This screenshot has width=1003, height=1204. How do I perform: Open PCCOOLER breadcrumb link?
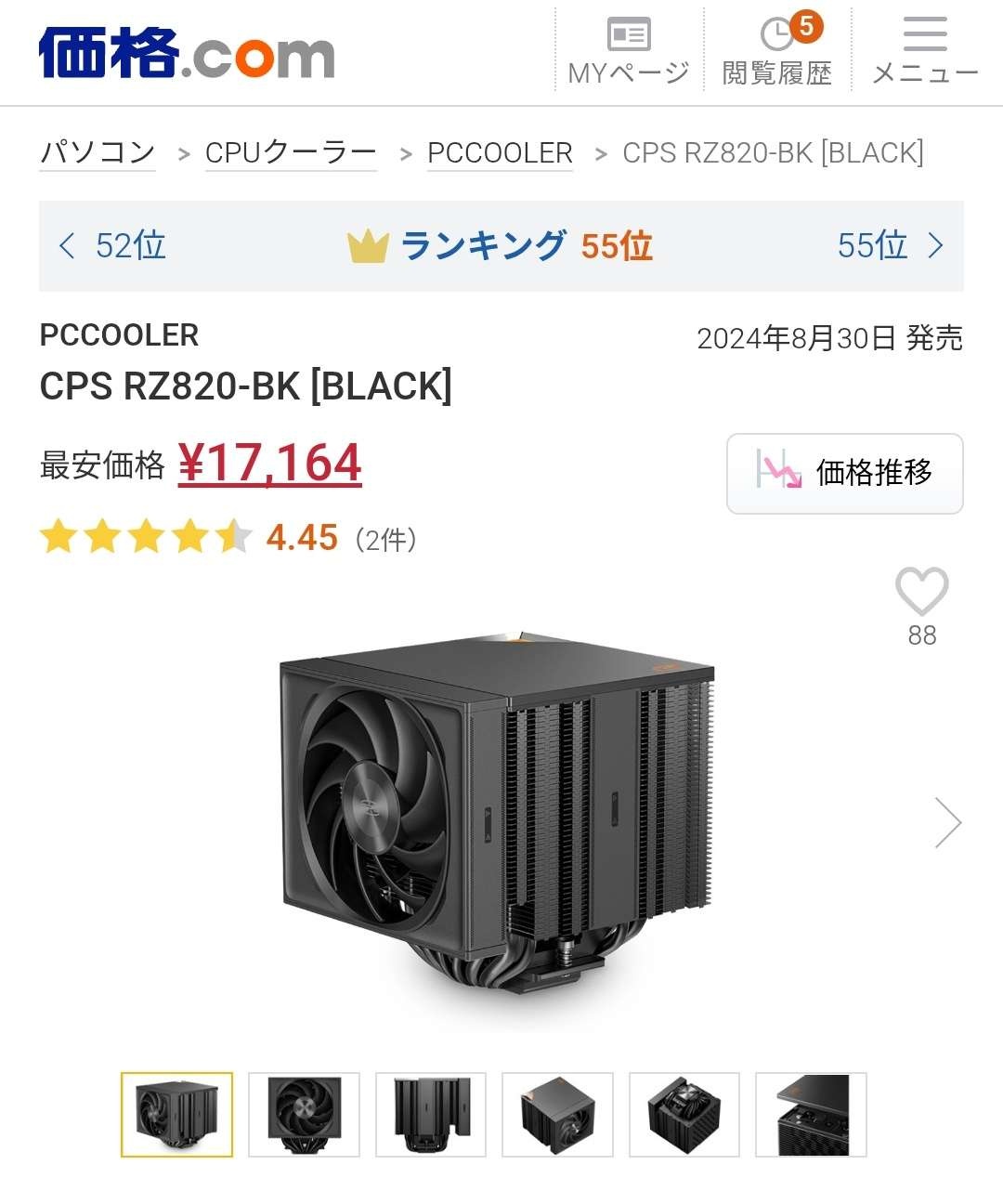pos(500,152)
